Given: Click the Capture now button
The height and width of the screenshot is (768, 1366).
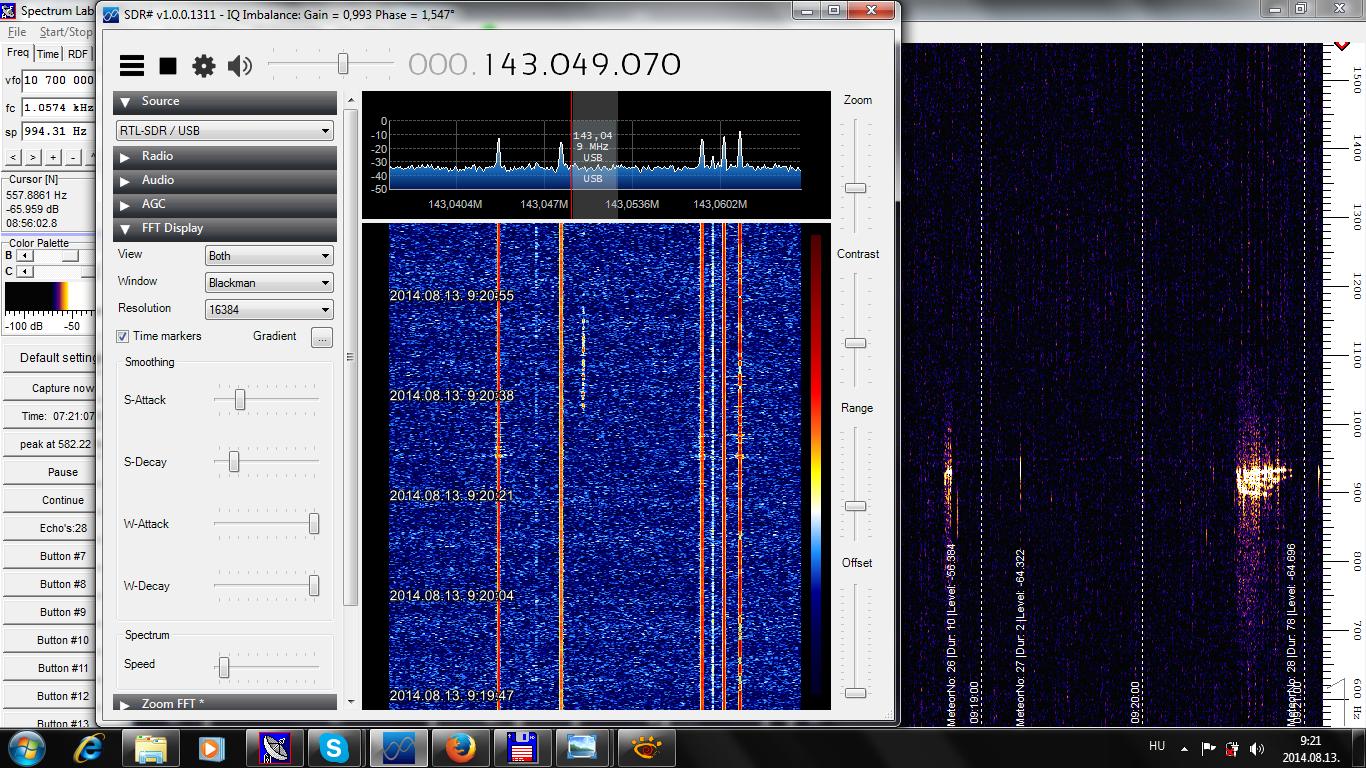Looking at the screenshot, I should (x=62, y=388).
